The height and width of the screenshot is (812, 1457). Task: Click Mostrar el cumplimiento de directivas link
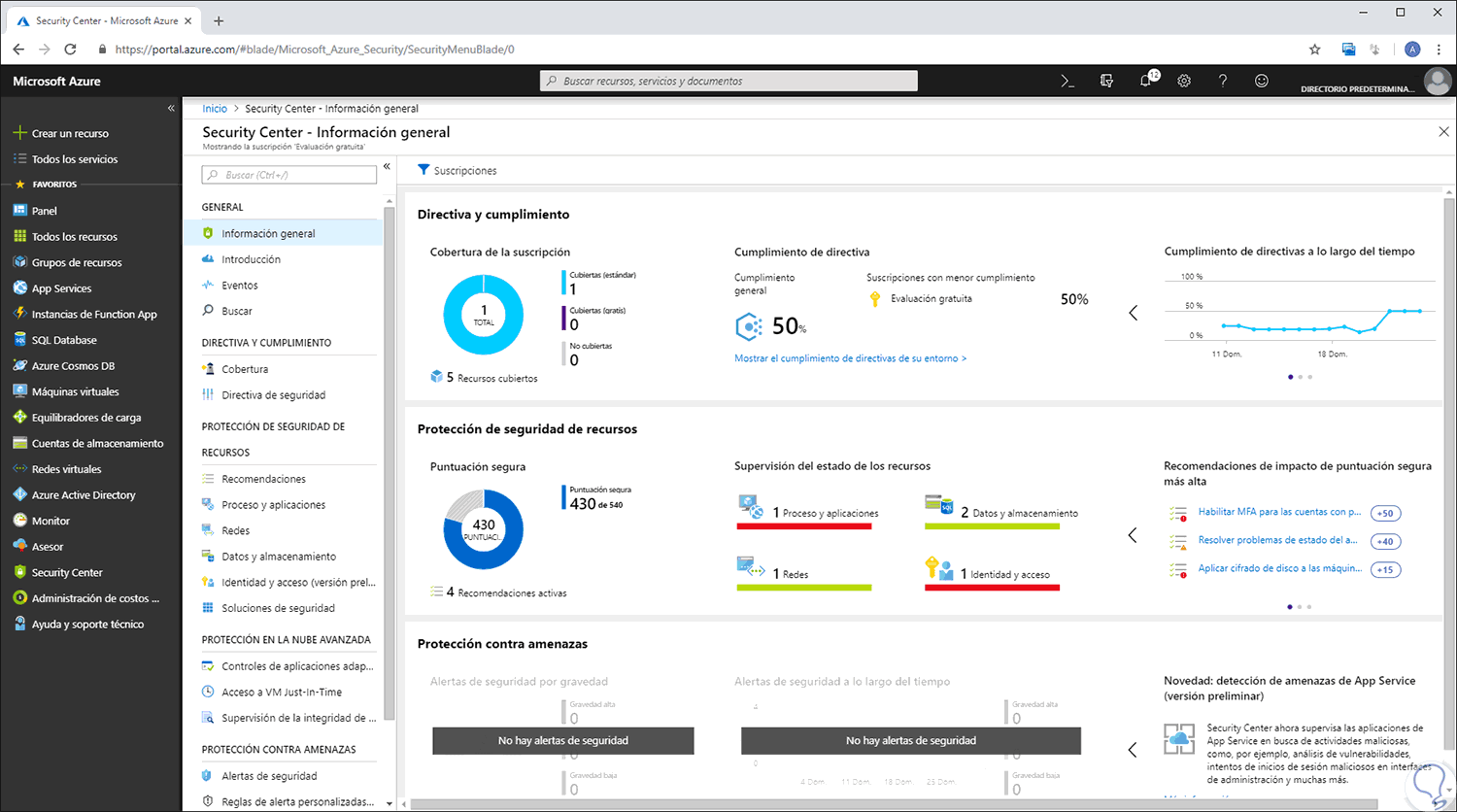(851, 358)
